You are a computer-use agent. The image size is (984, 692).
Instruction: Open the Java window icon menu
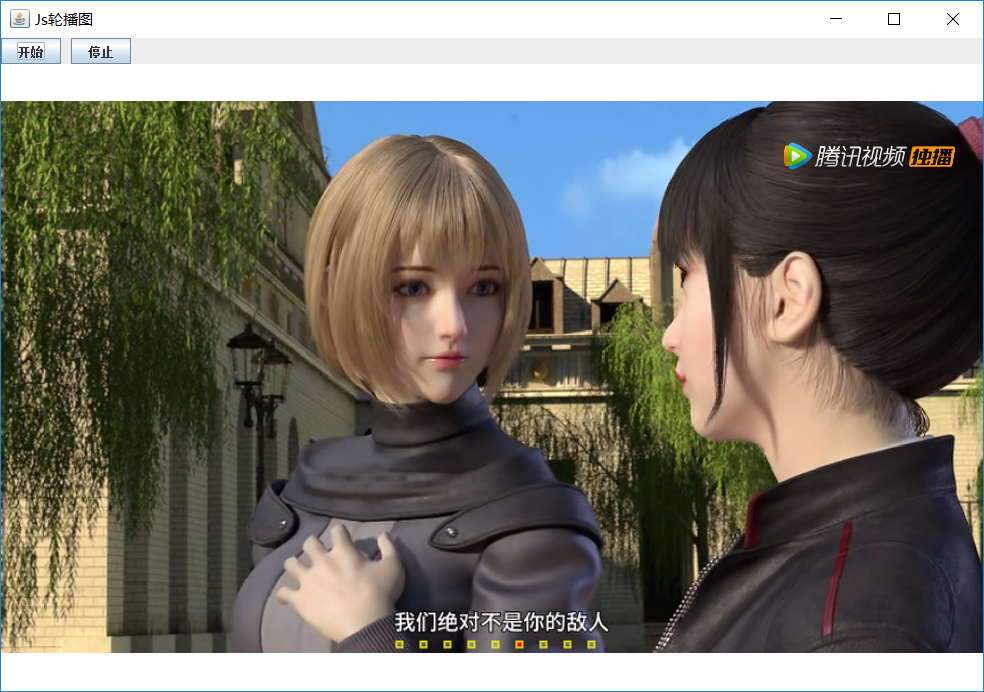[x=19, y=19]
